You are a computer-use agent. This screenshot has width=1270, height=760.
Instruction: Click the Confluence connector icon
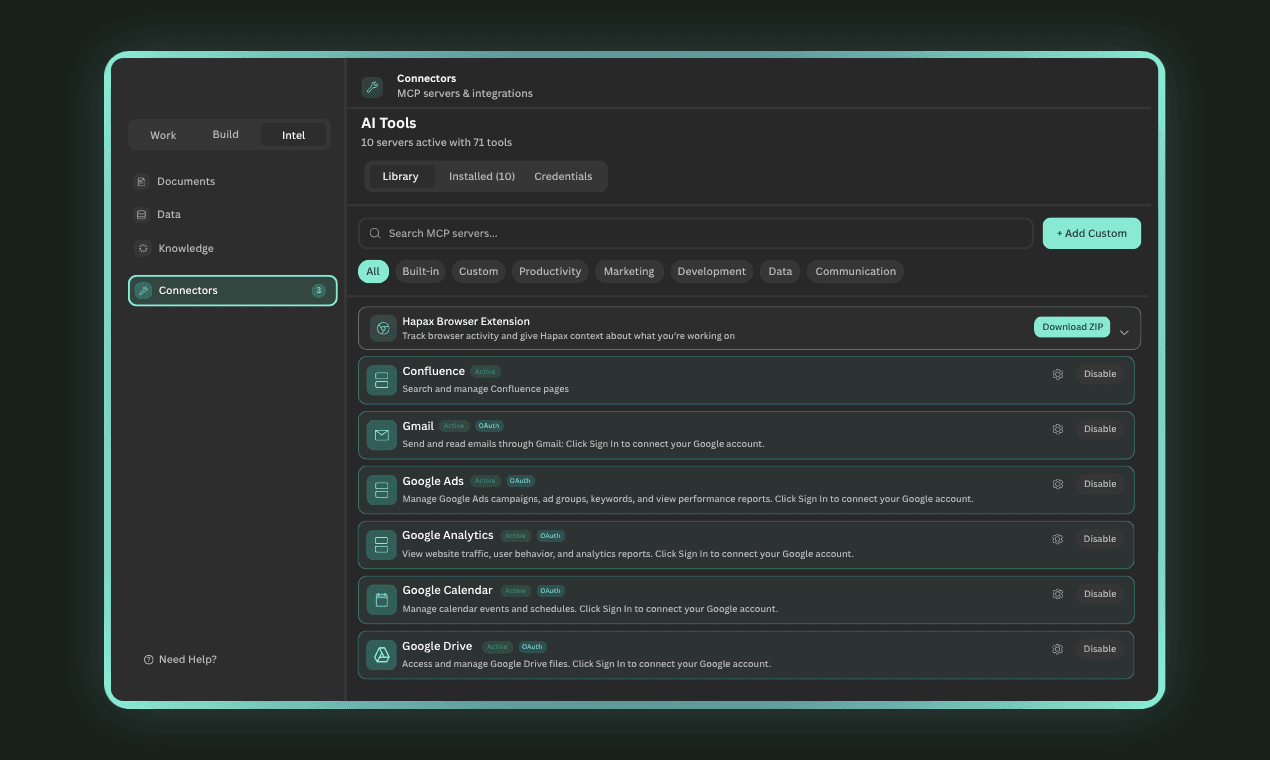pyautogui.click(x=381, y=380)
